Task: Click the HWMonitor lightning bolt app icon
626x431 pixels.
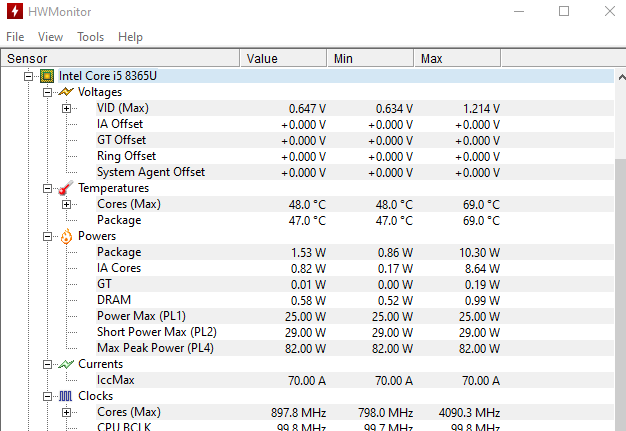Action: (15, 11)
